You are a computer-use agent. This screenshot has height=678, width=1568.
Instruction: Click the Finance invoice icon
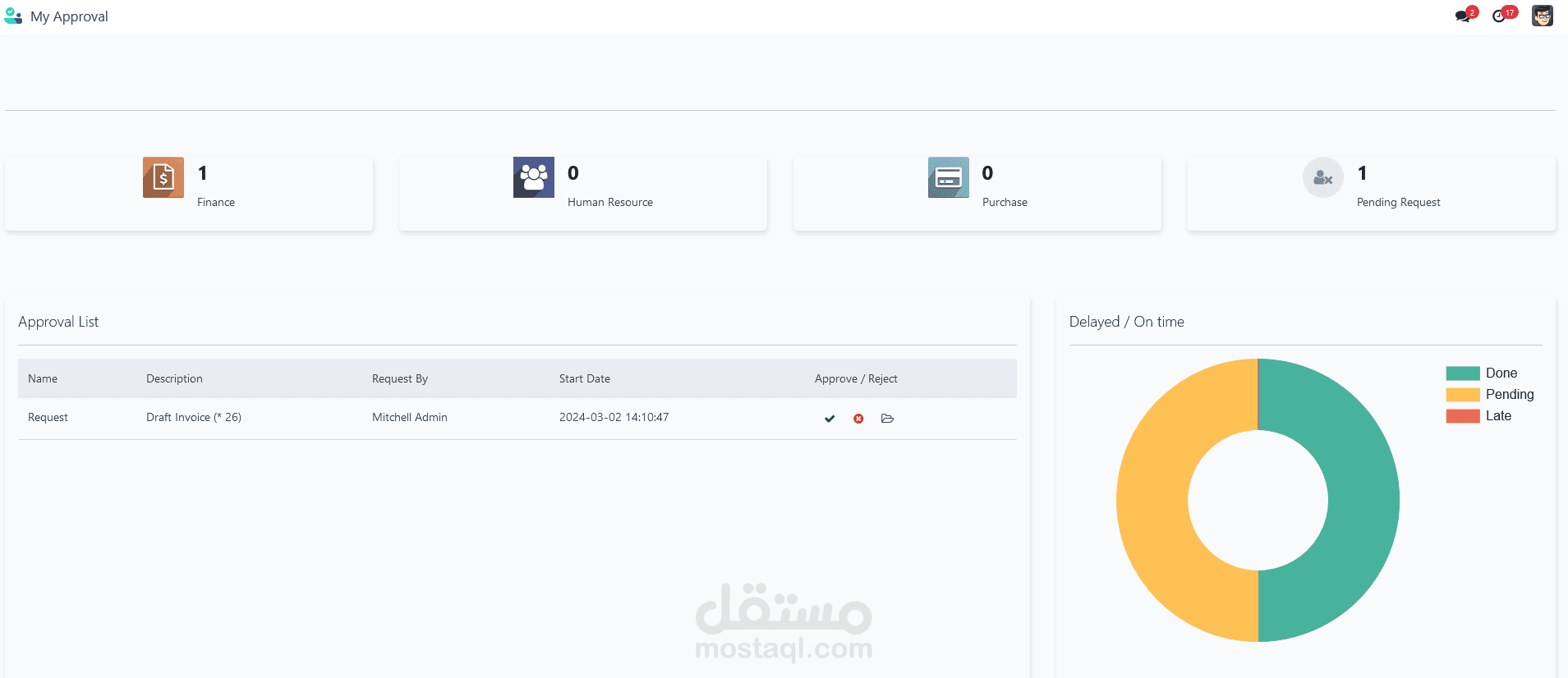point(163,177)
